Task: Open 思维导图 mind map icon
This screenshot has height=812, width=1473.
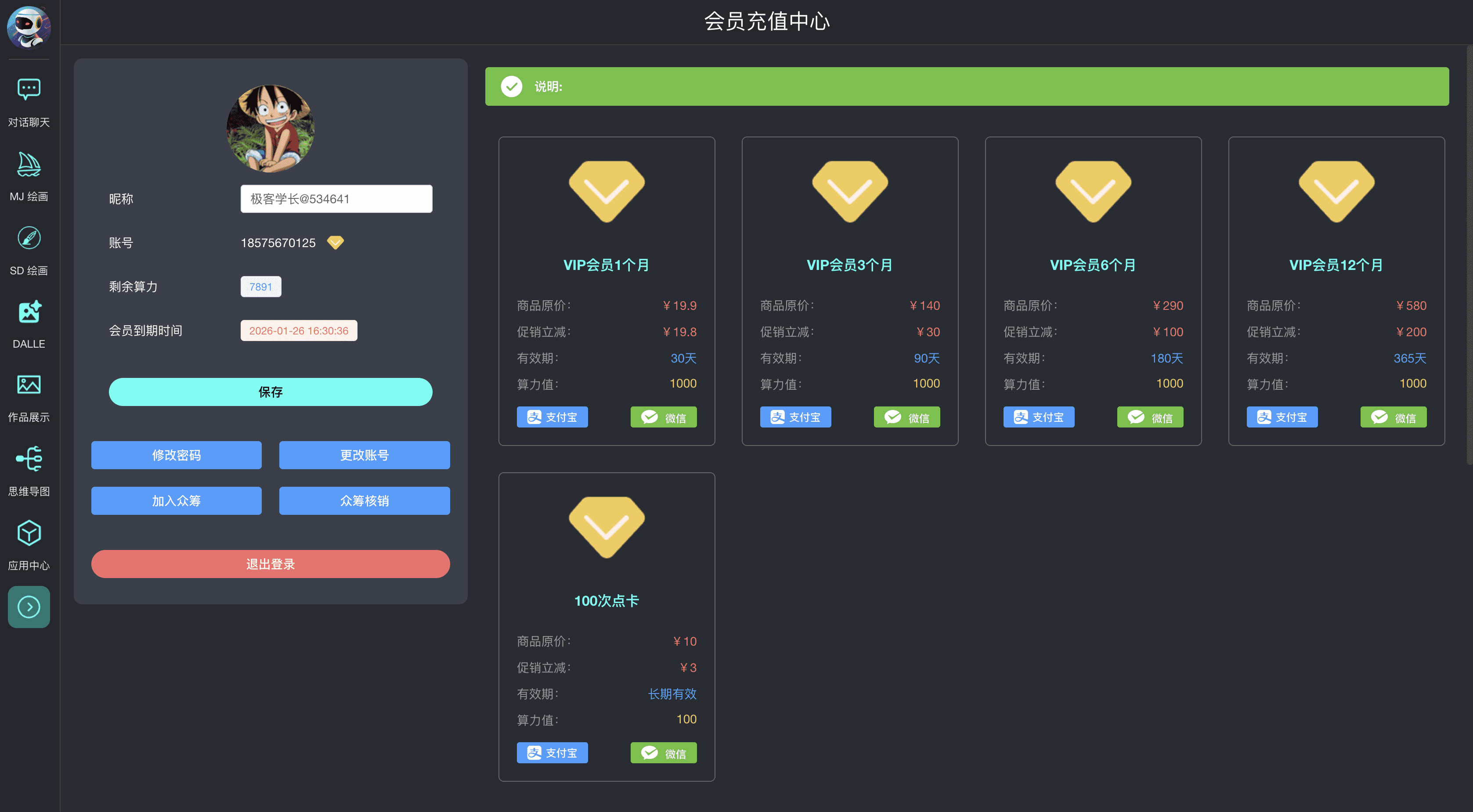Action: (x=29, y=459)
